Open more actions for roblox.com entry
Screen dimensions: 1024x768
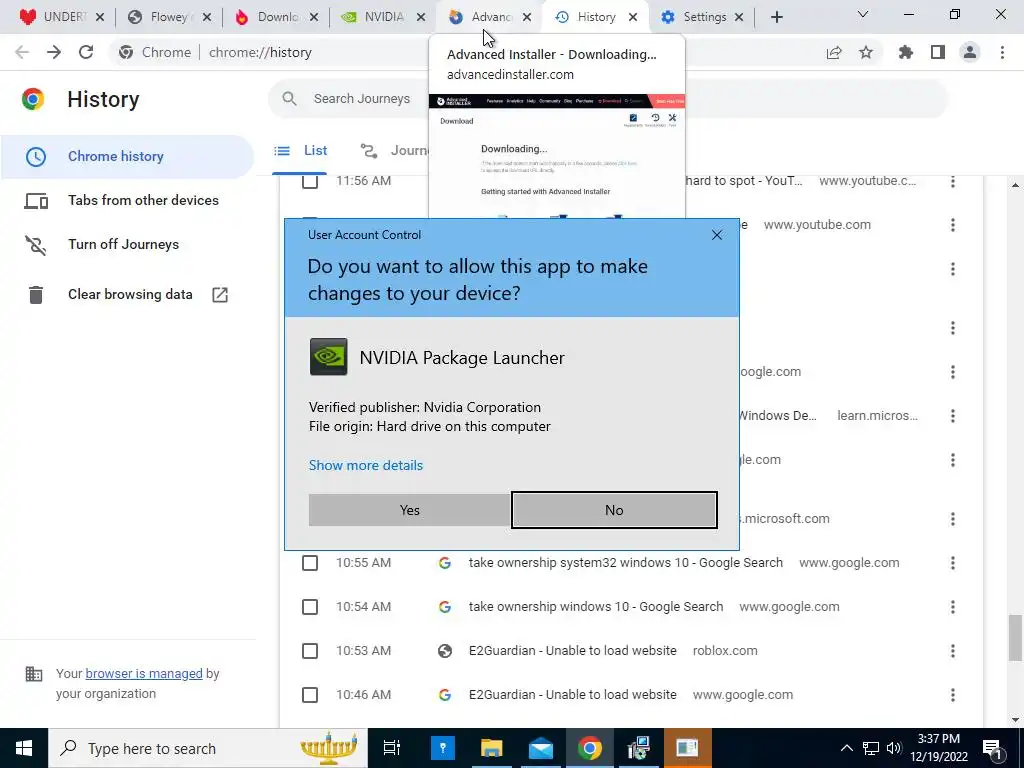click(953, 651)
